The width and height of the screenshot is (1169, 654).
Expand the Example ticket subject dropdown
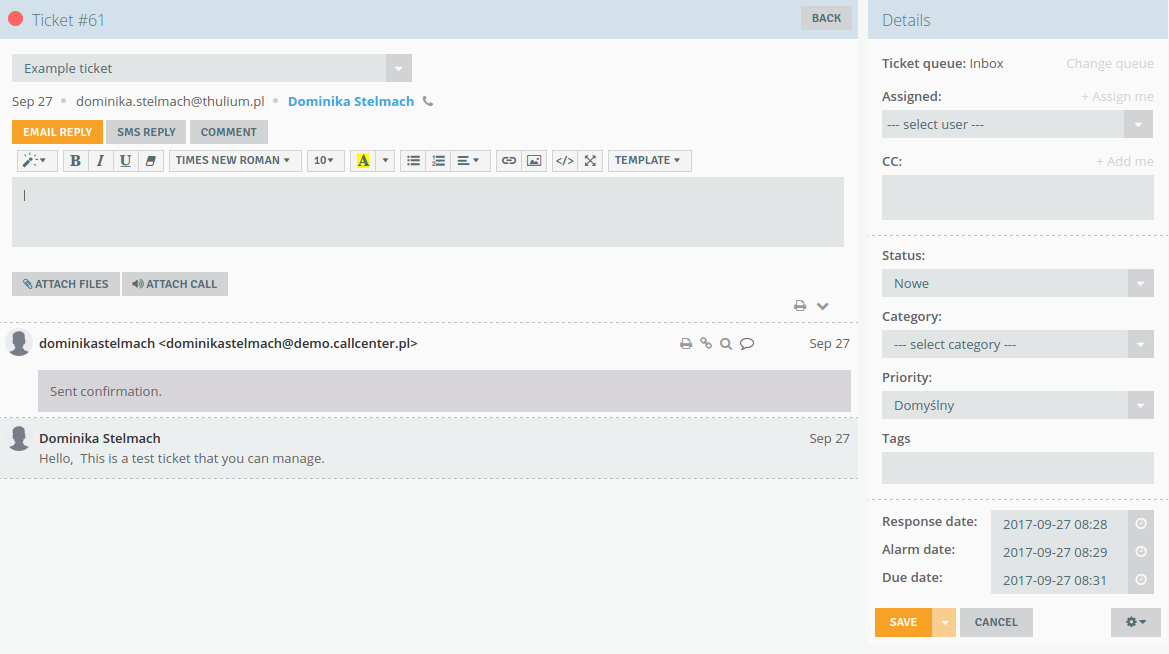399,68
